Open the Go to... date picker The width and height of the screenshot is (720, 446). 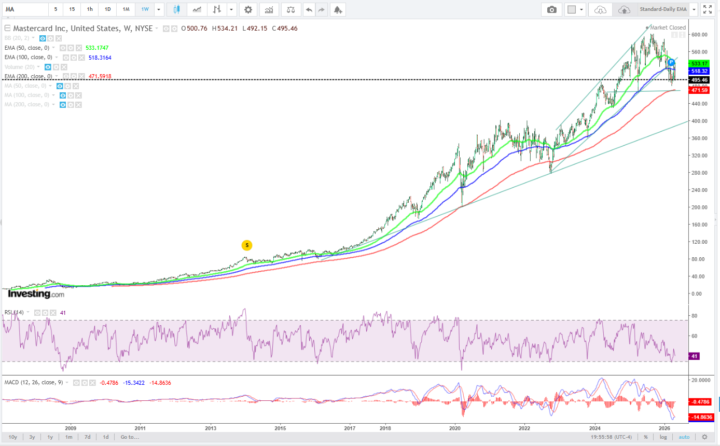point(130,437)
